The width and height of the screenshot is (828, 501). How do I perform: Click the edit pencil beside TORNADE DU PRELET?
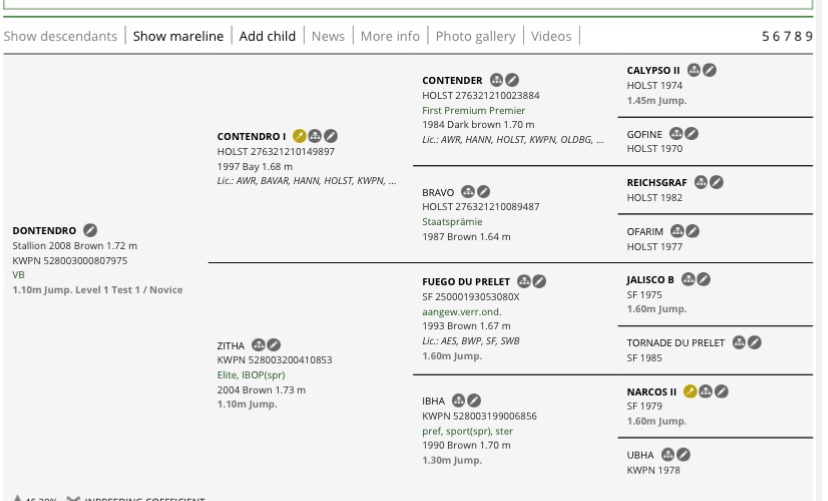coord(755,342)
